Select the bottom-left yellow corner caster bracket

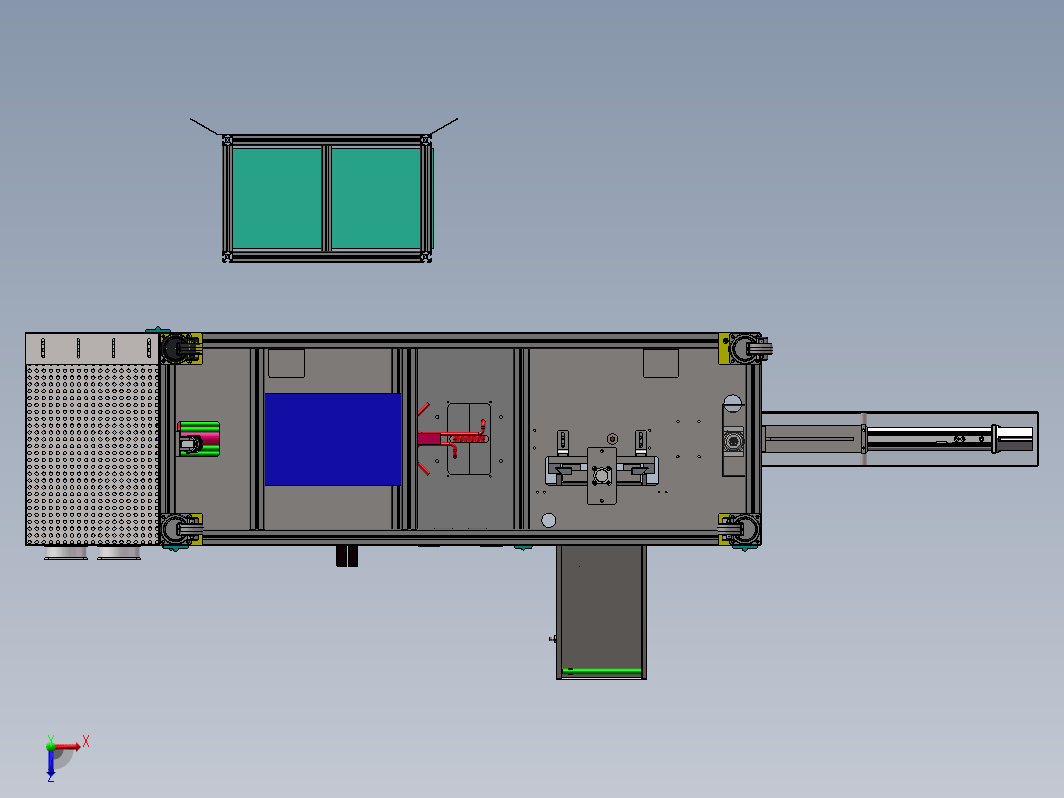[182, 529]
